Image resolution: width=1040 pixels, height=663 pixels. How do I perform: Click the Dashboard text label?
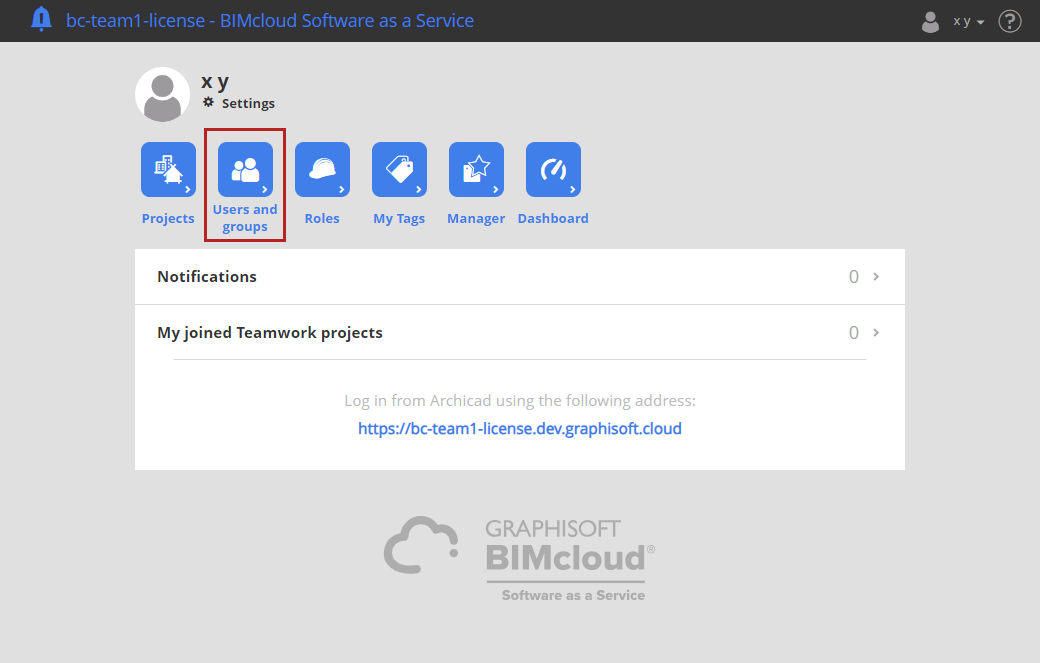click(x=553, y=218)
